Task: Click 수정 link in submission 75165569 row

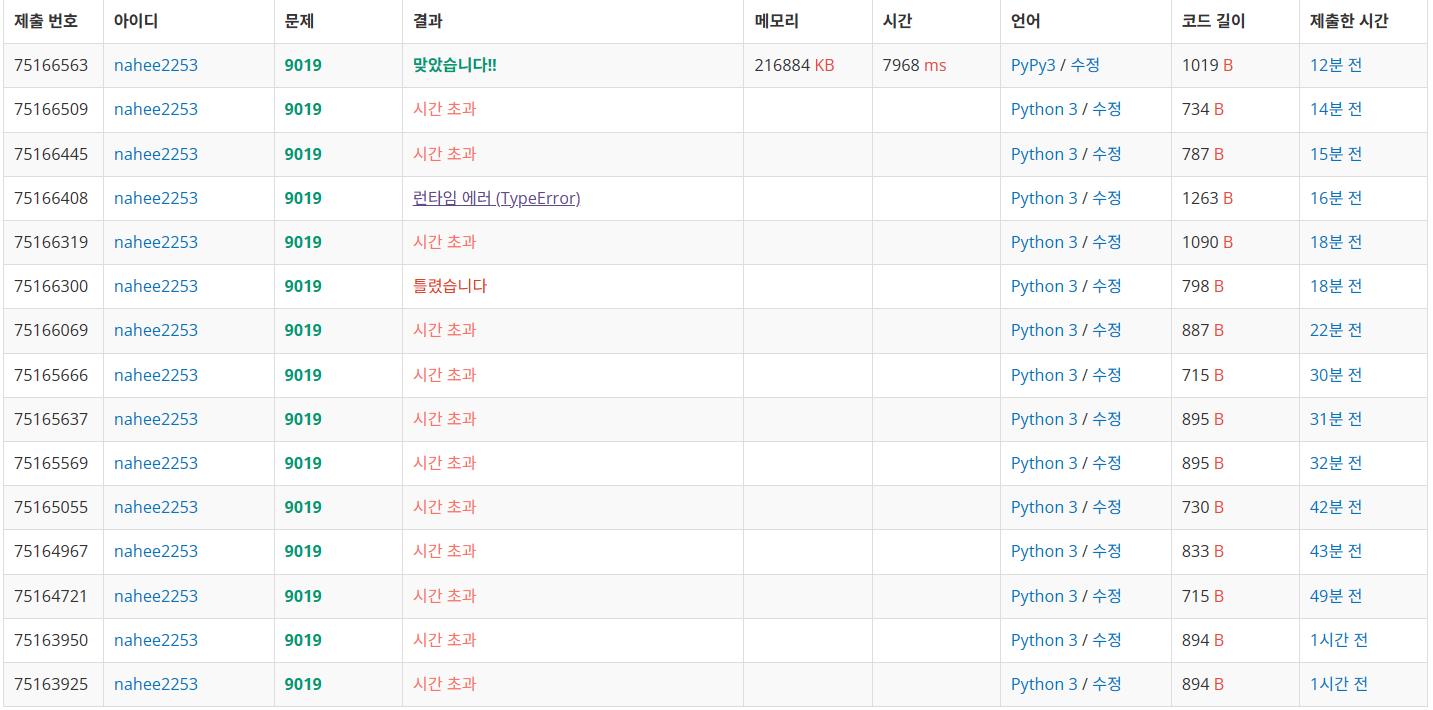Action: 1107,463
